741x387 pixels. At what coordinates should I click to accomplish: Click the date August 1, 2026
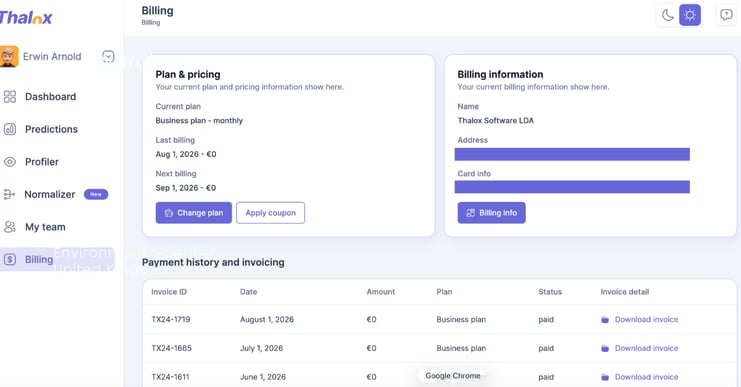click(267, 319)
